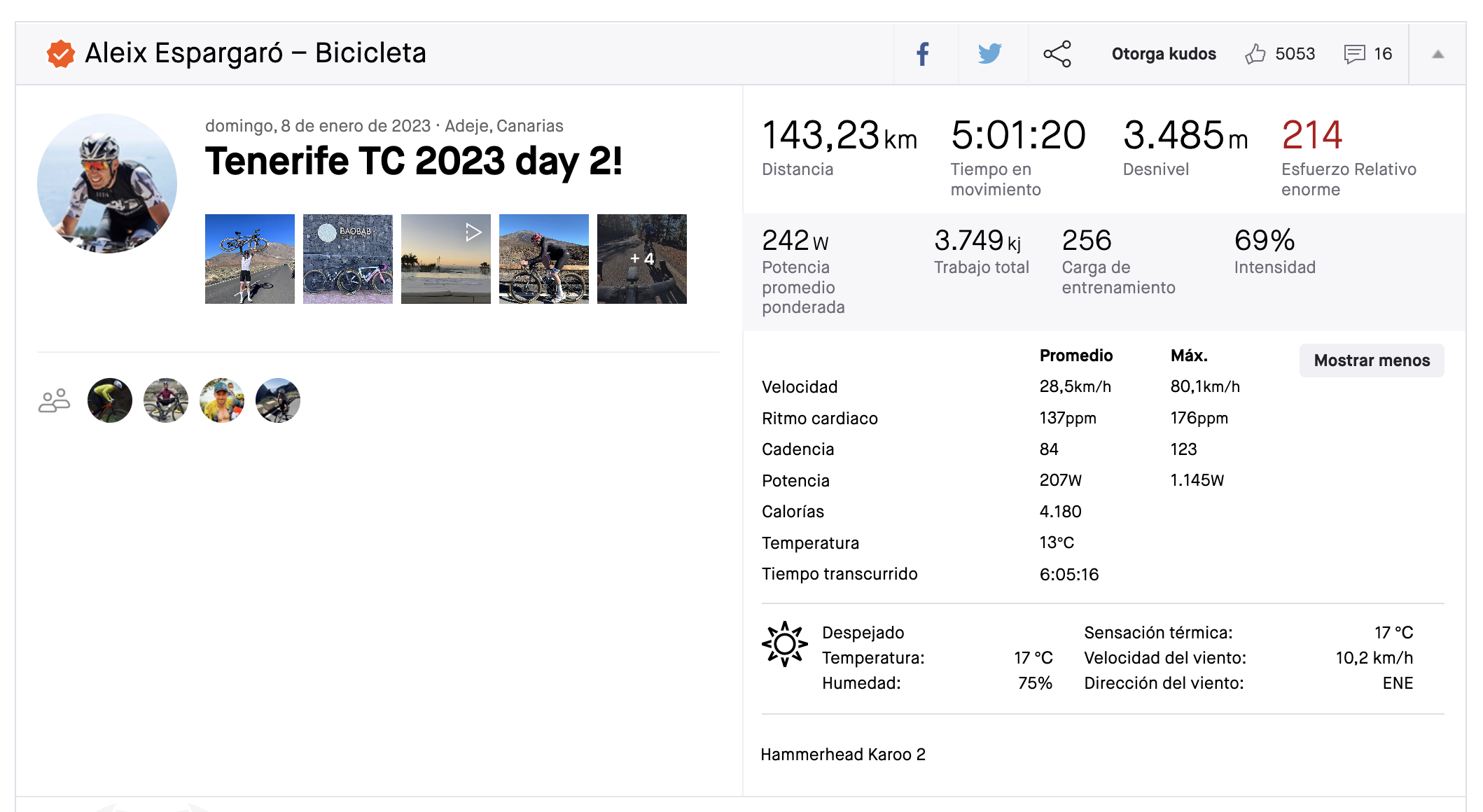1483x812 pixels.
Task: Click the group athletes icon
Action: coord(54,401)
